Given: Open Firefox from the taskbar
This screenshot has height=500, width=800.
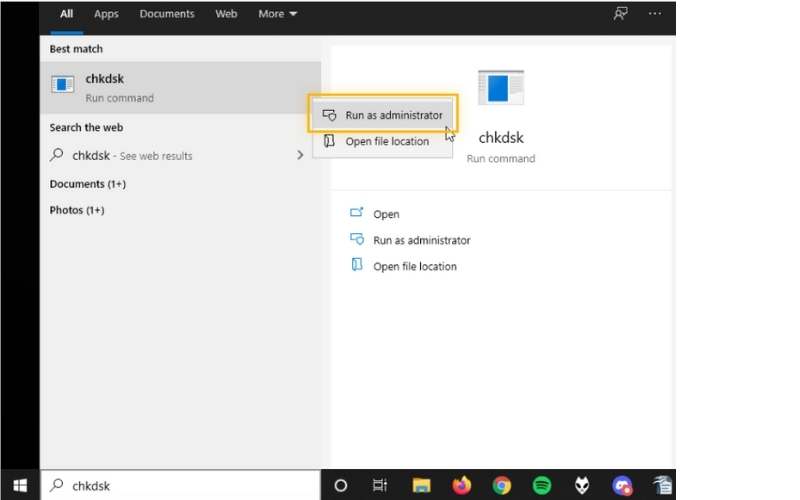Looking at the screenshot, I should pyautogui.click(x=461, y=485).
